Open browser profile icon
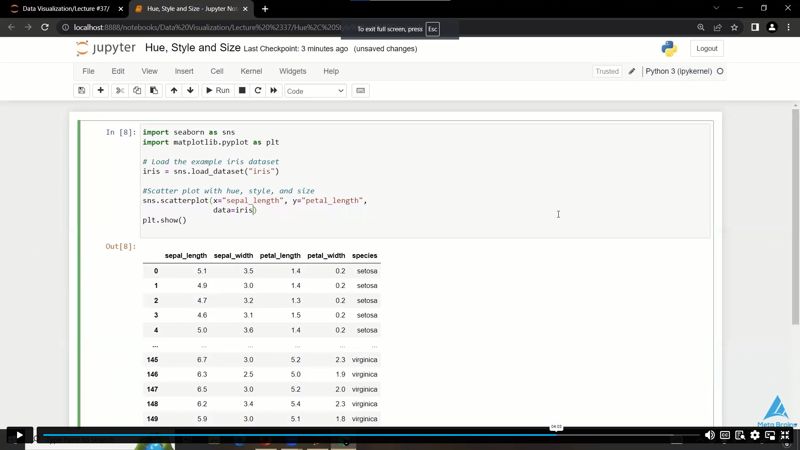This screenshot has width=800, height=450. (772, 28)
